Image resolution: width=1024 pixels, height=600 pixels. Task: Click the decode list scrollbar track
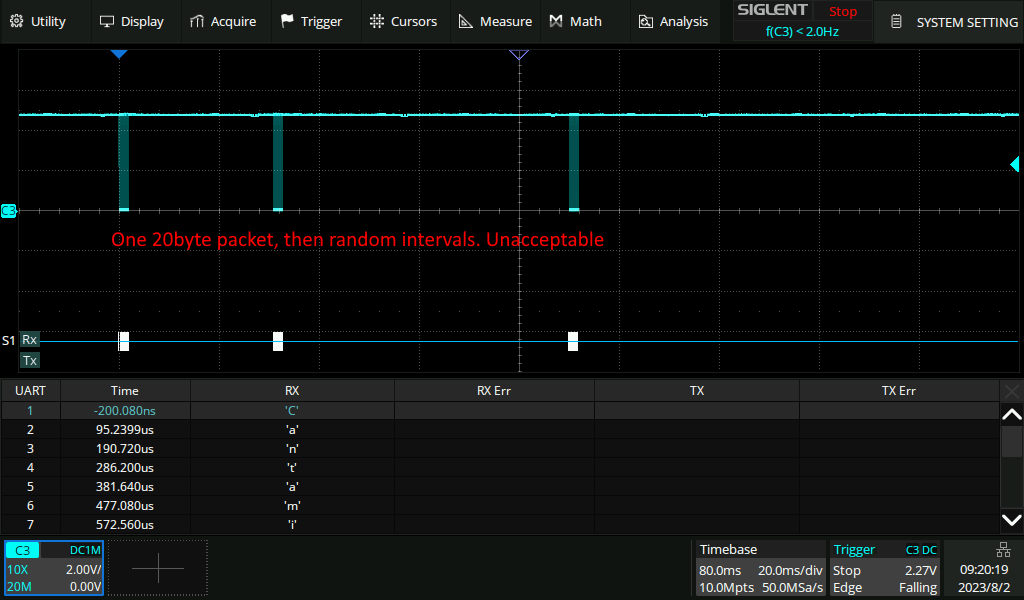(1012, 467)
